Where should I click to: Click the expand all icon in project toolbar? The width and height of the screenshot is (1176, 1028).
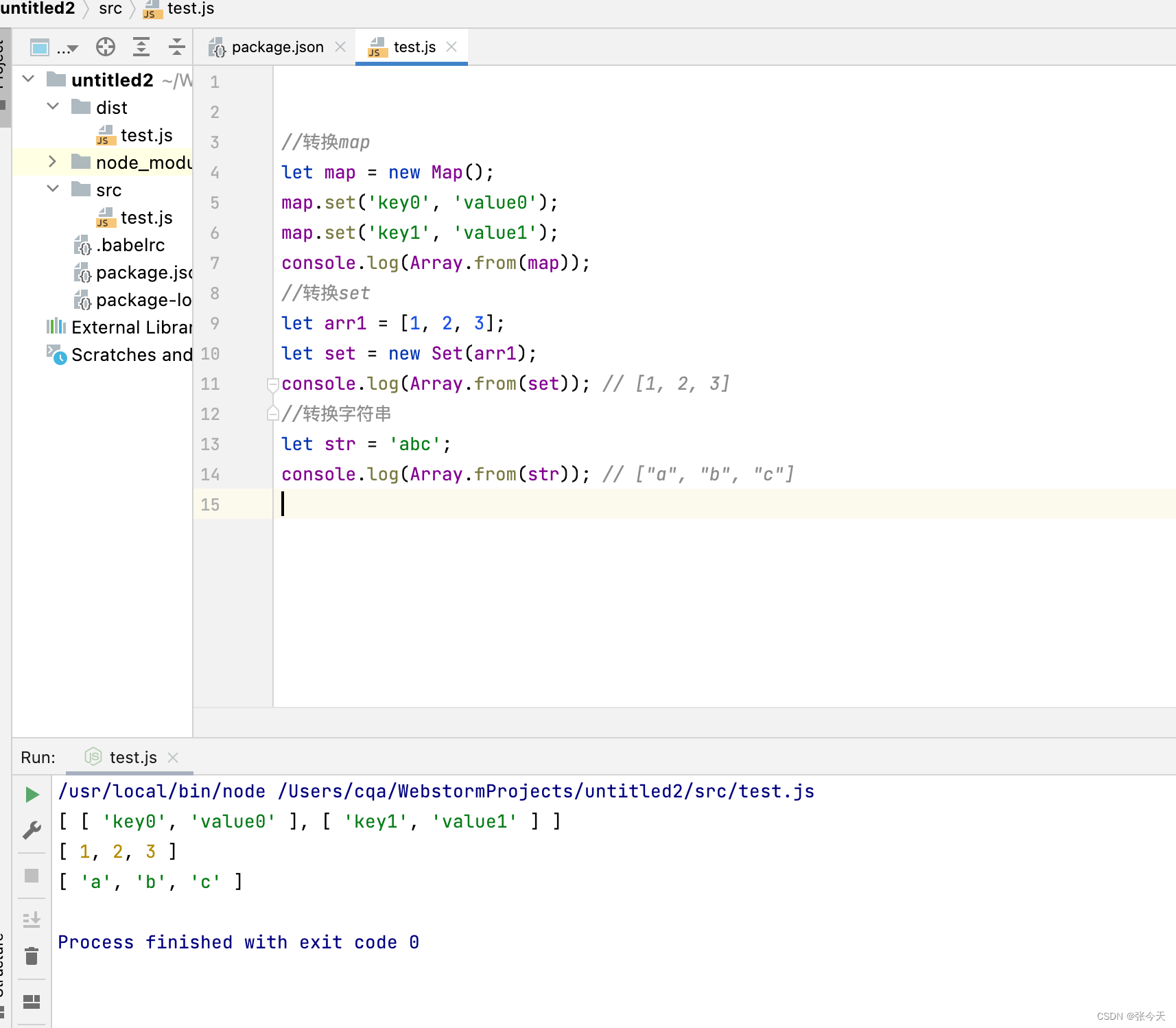click(x=141, y=47)
